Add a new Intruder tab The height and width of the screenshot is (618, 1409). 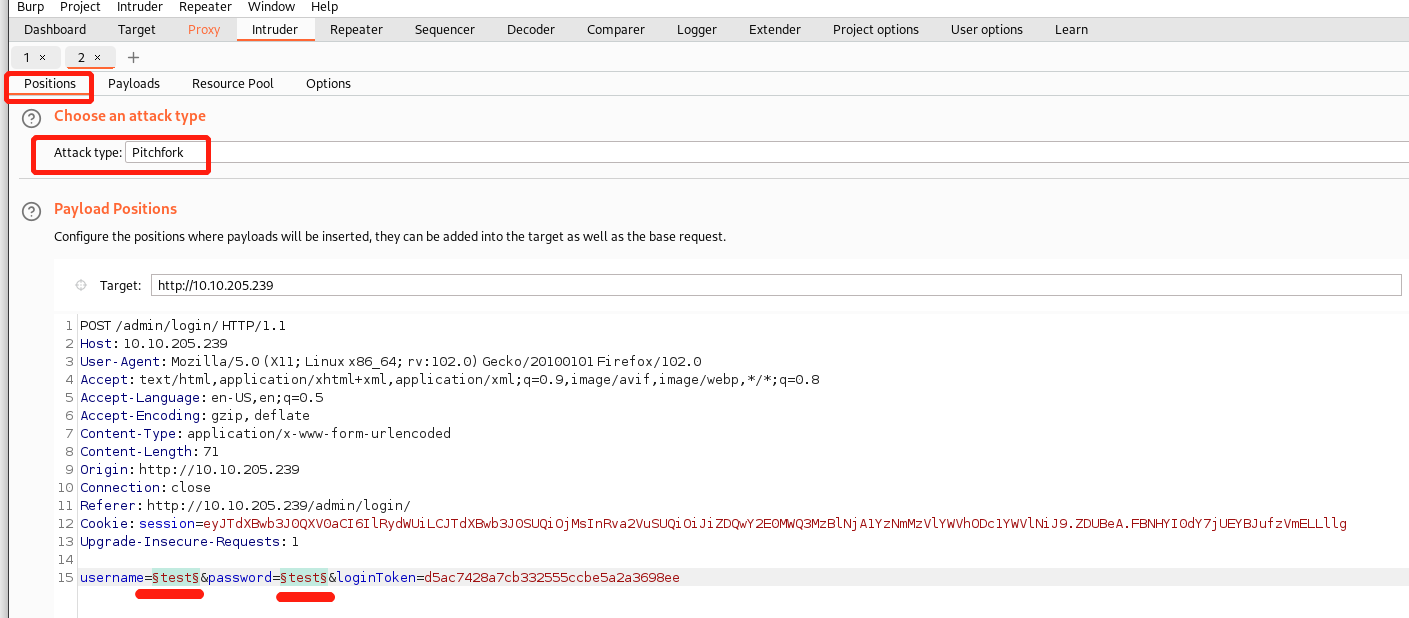click(x=134, y=58)
